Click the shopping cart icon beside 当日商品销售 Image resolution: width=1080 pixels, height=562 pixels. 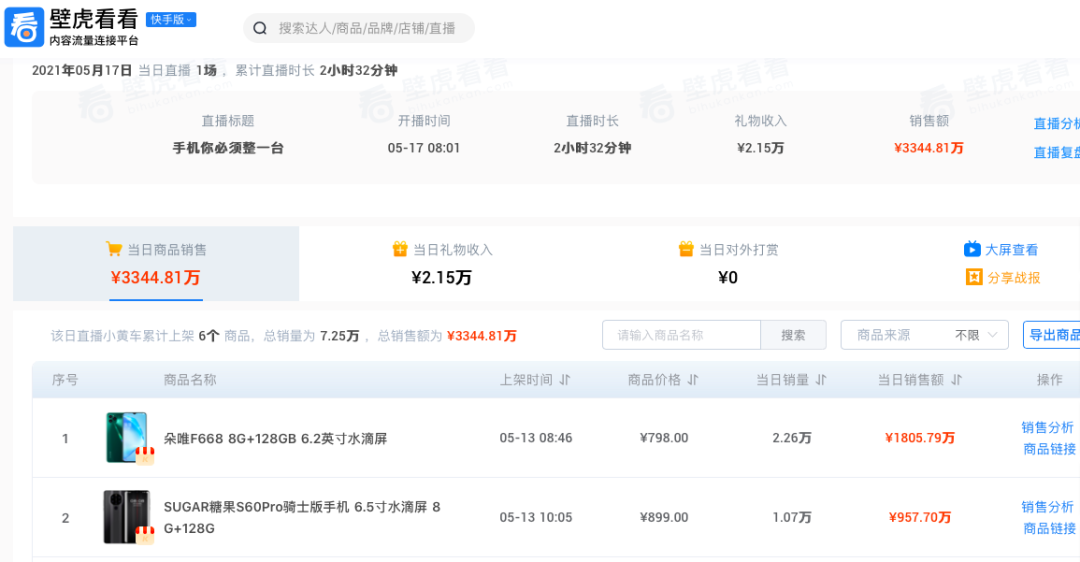point(114,249)
